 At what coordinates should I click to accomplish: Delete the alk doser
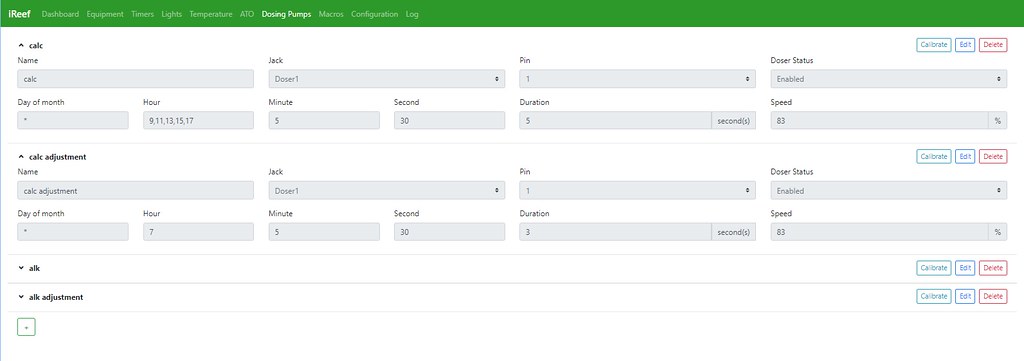click(x=993, y=268)
